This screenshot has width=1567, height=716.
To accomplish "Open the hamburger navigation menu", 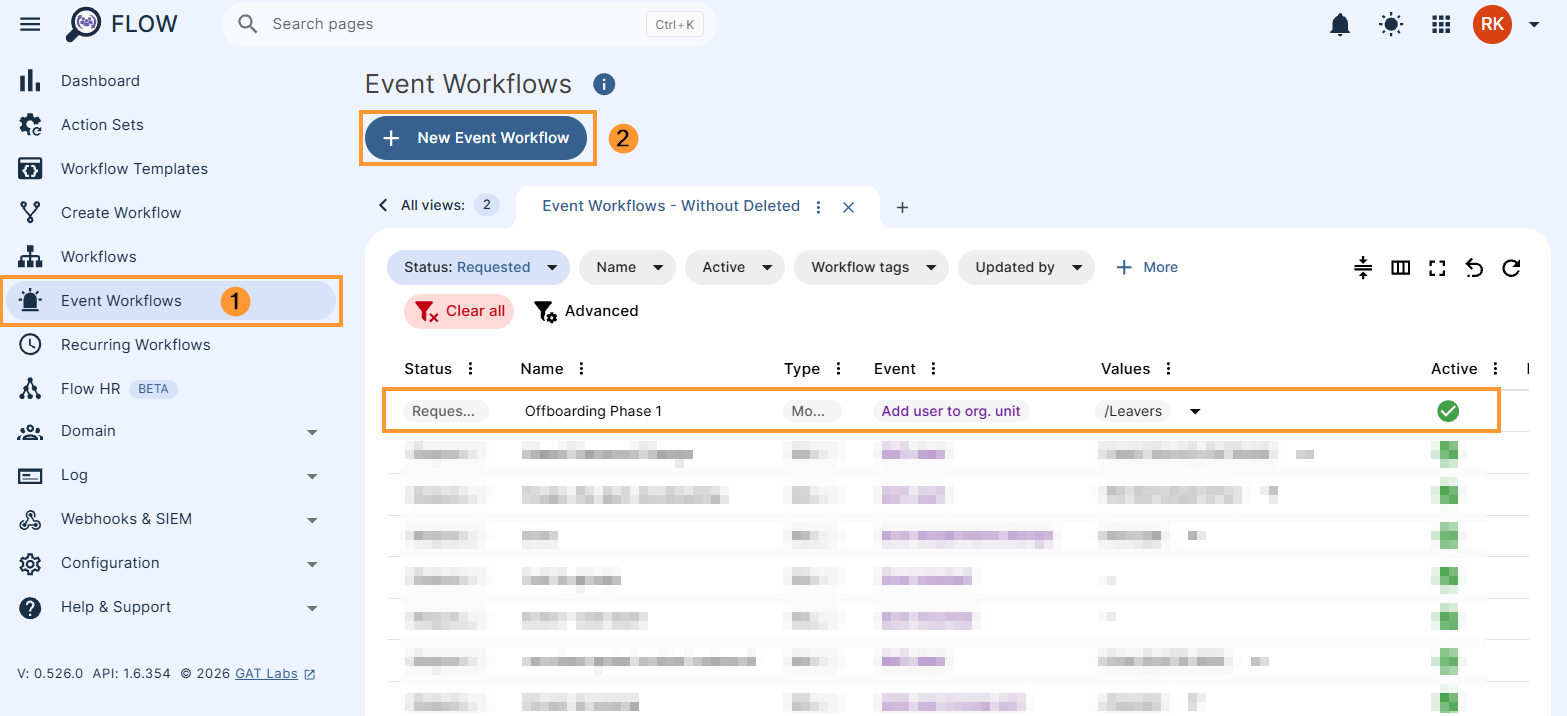I will click(x=30, y=24).
